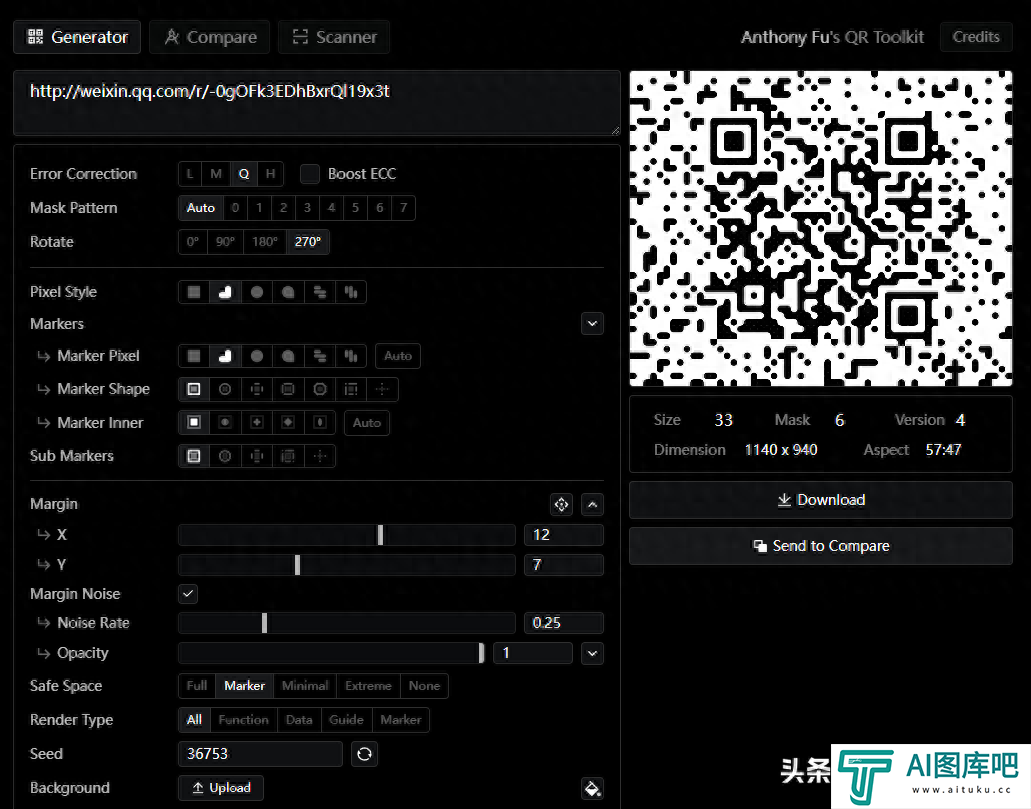Choose the circle Marker Shape icon

225,389
